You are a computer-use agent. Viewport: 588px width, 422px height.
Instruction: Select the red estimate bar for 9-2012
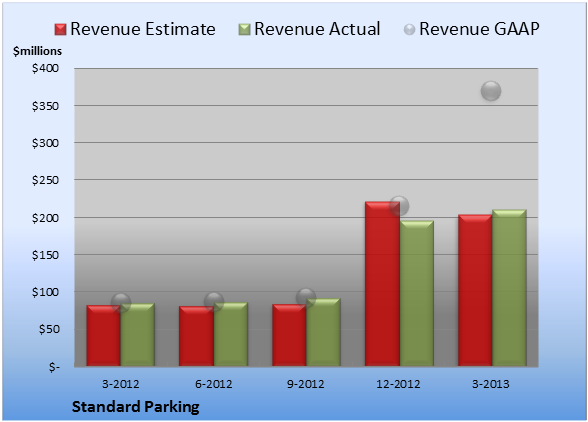pyautogui.click(x=289, y=335)
